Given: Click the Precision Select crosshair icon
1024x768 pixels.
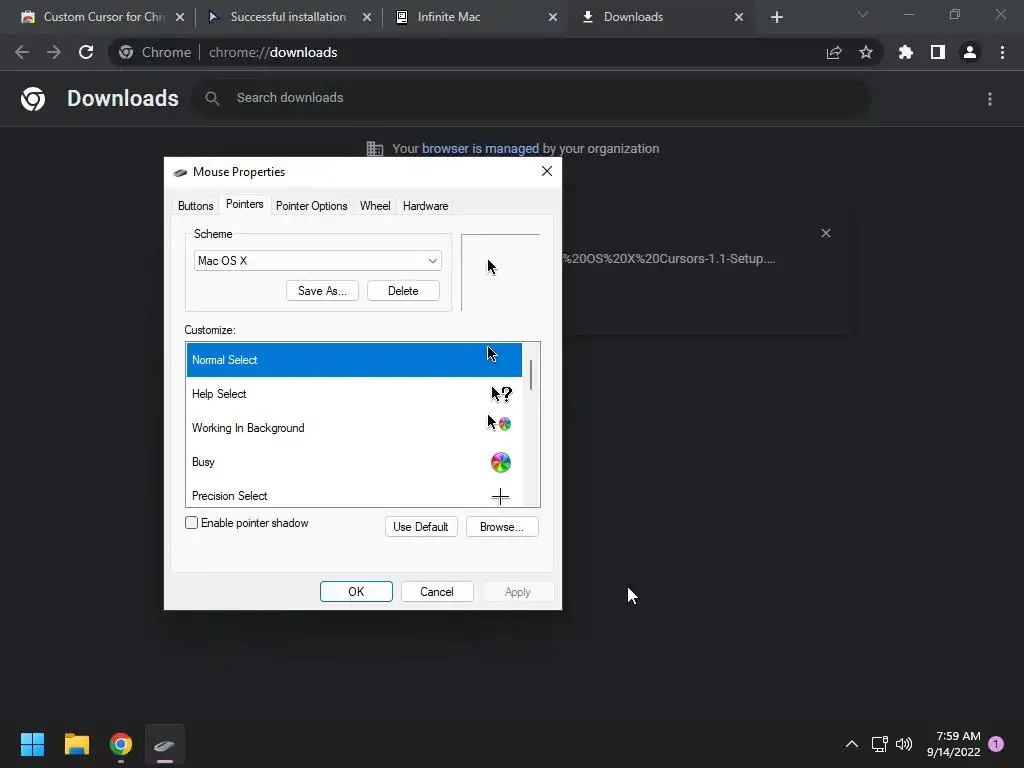Looking at the screenshot, I should click(500, 496).
